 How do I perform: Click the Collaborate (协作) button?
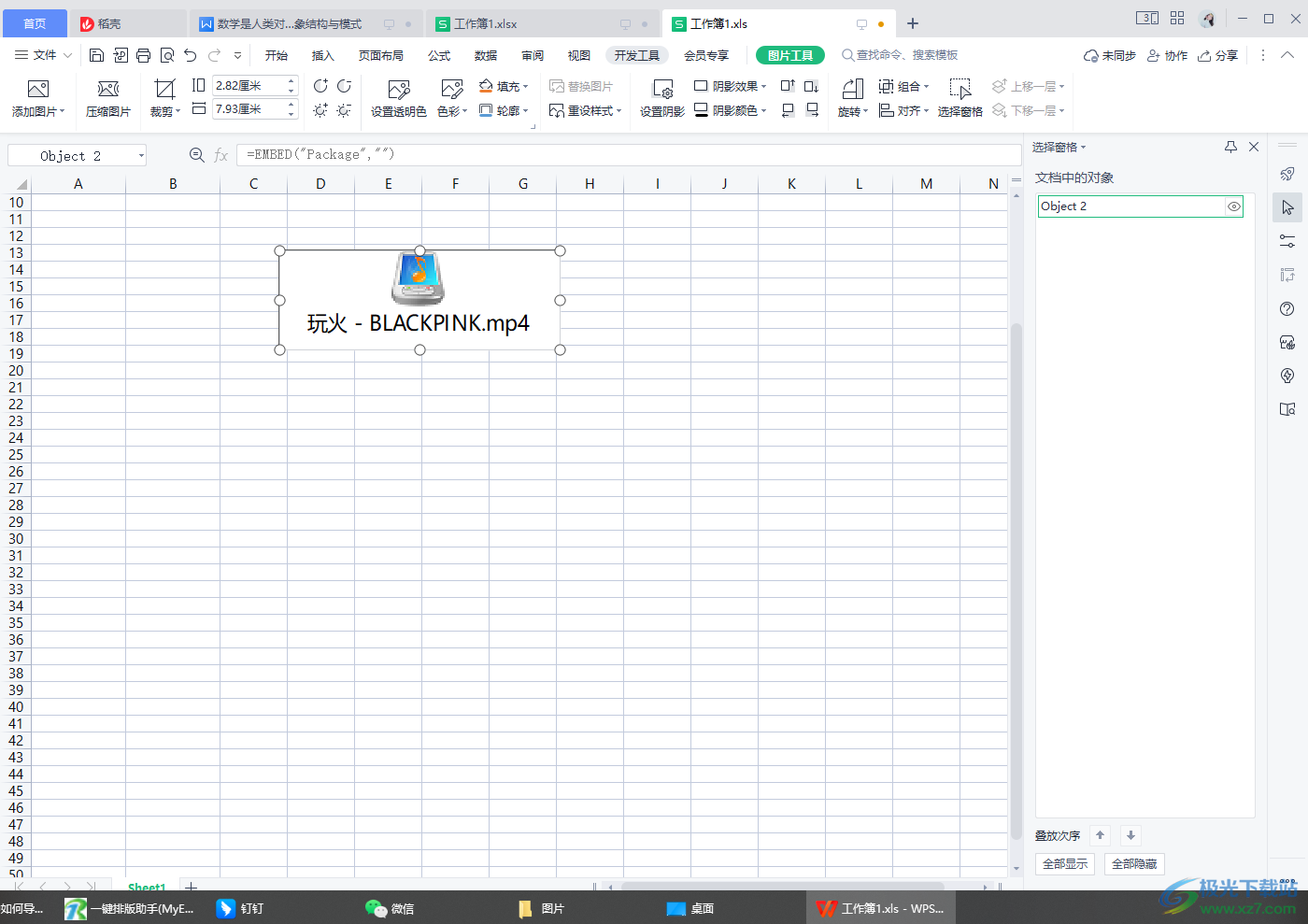coord(1167,55)
